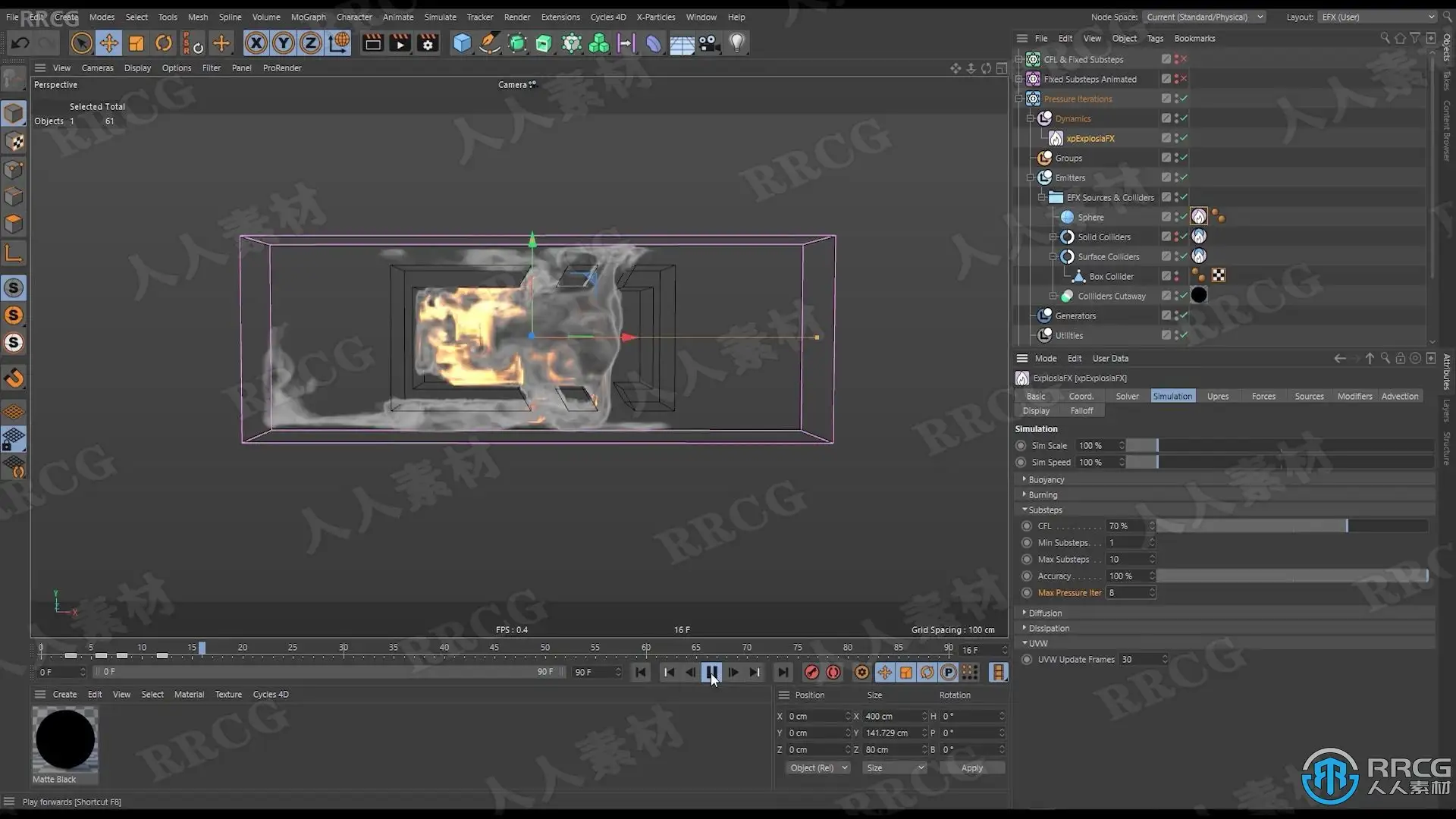1456x819 pixels.
Task: Select the Rotate tool icon
Action: coord(164,43)
